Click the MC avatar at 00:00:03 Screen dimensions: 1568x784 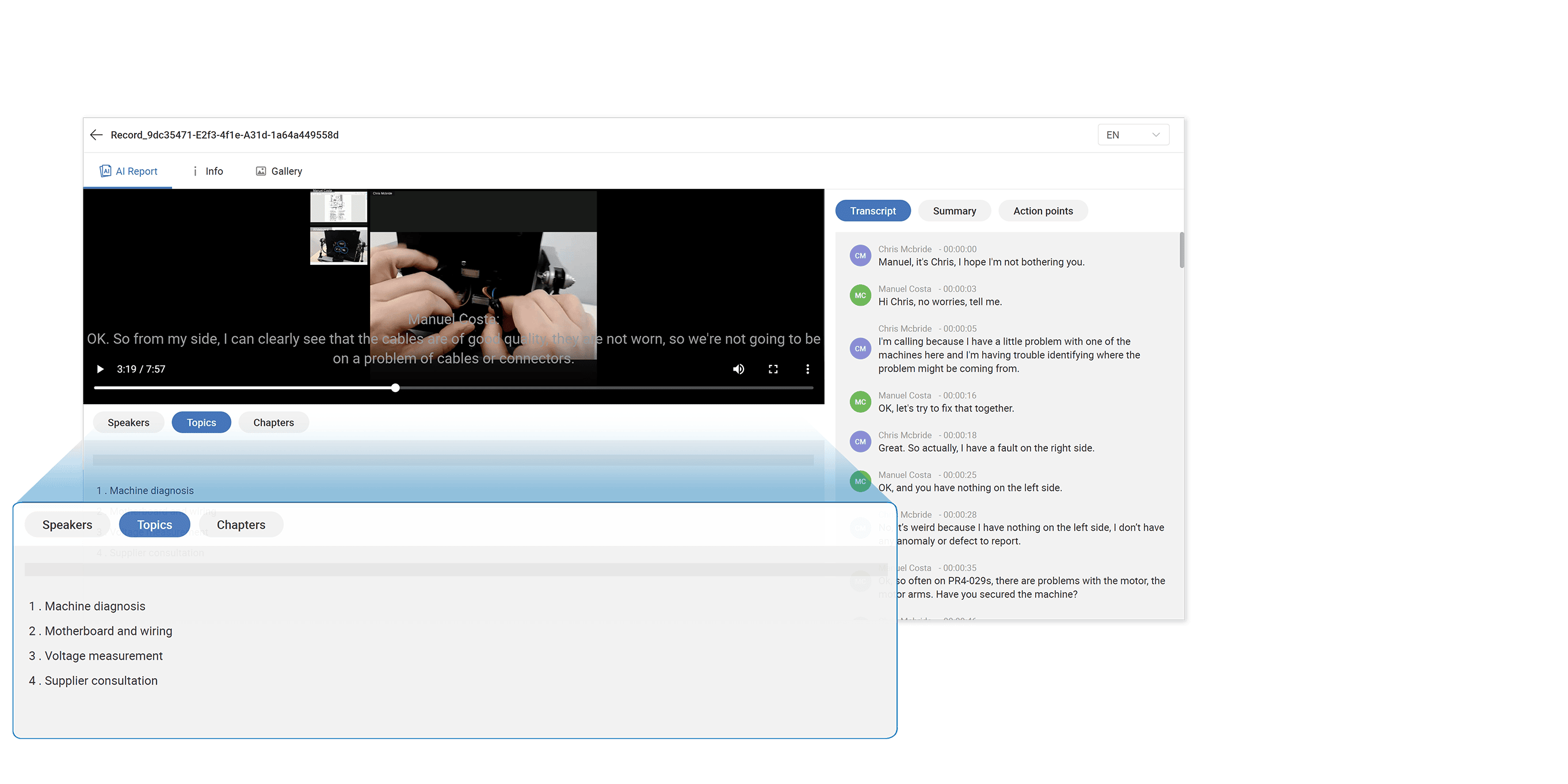point(860,295)
